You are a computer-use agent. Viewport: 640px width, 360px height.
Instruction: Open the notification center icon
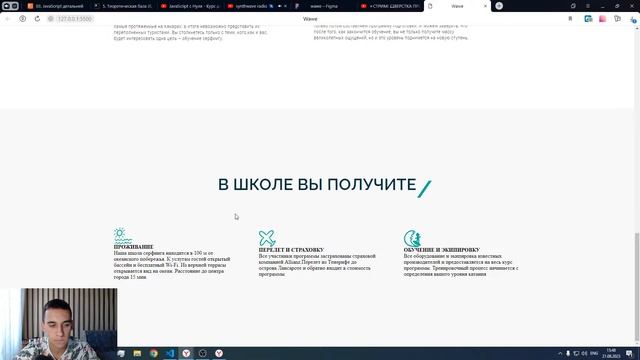(x=629, y=353)
